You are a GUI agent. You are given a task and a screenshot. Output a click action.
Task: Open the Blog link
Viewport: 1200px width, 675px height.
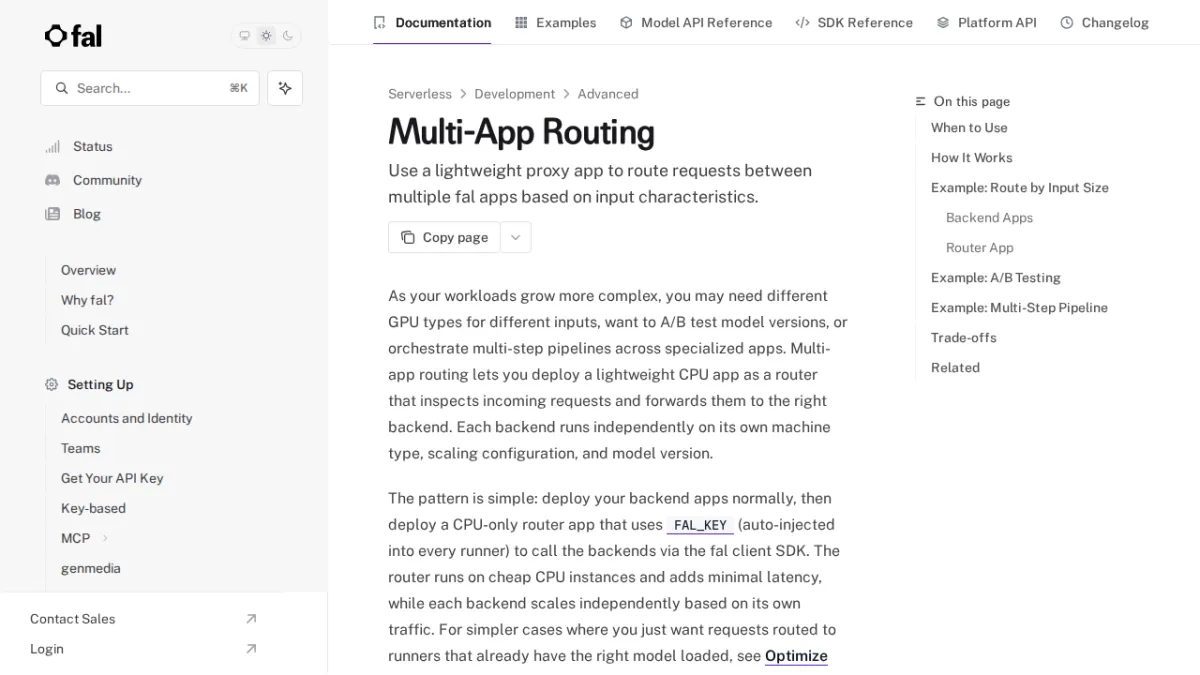point(86,214)
